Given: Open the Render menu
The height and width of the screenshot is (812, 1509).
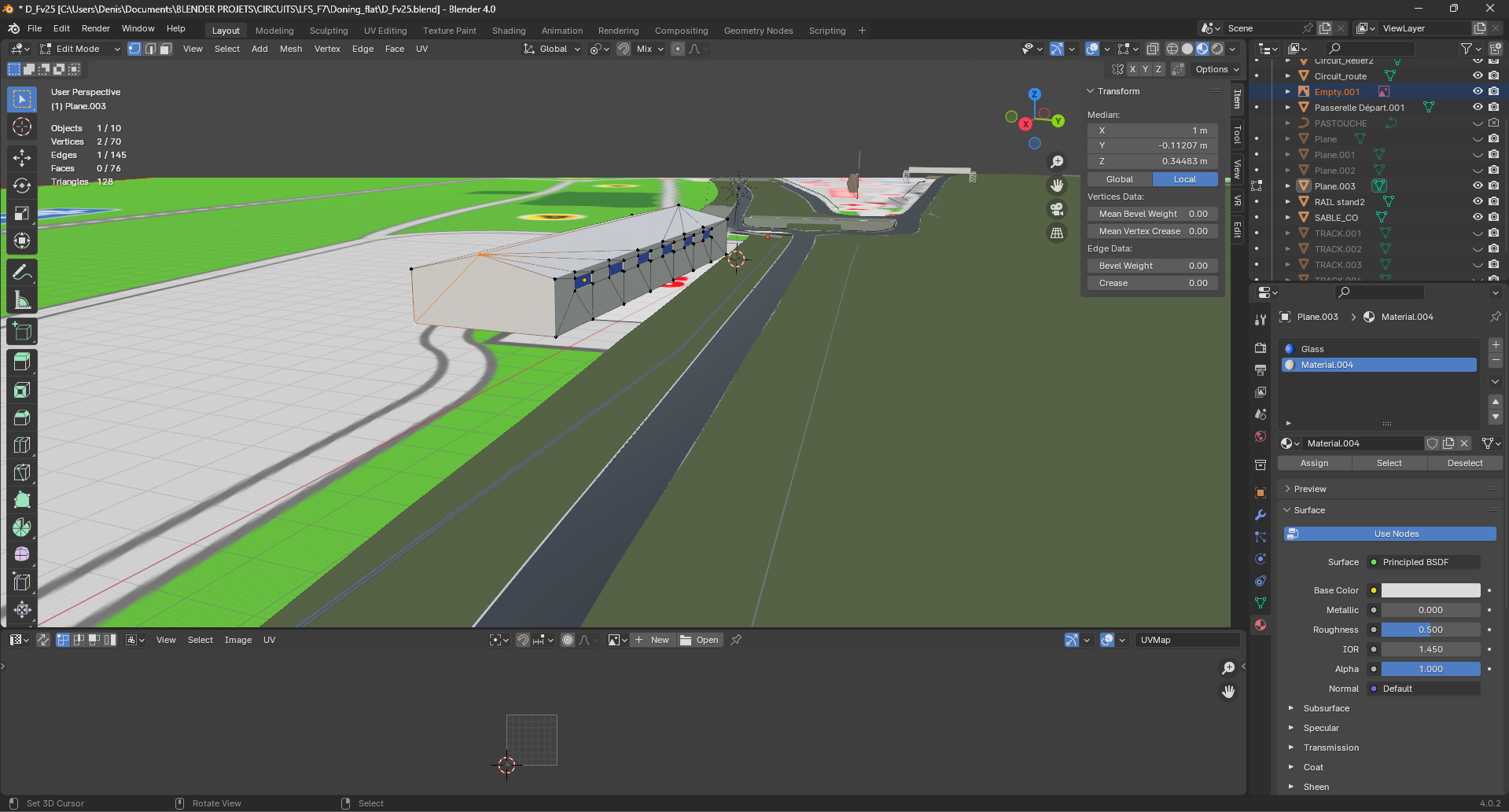Looking at the screenshot, I should pos(96,28).
